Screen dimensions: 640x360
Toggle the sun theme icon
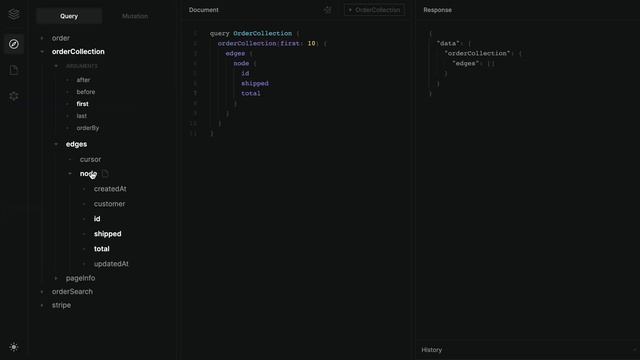click(14, 347)
